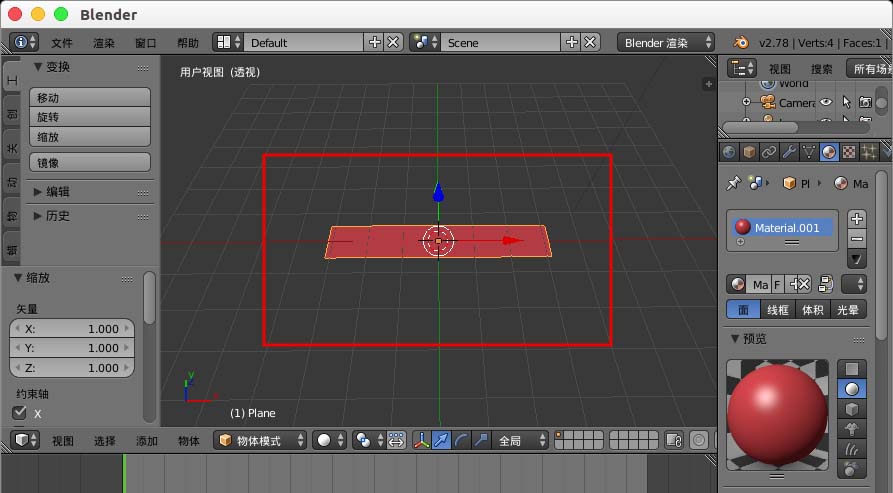
Task: Open the Particles sparkle tab
Action: (869, 152)
